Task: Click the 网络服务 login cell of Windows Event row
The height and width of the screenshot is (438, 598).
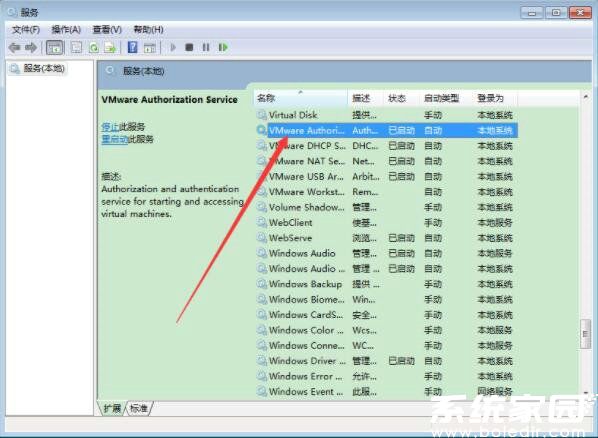Action: click(x=495, y=392)
